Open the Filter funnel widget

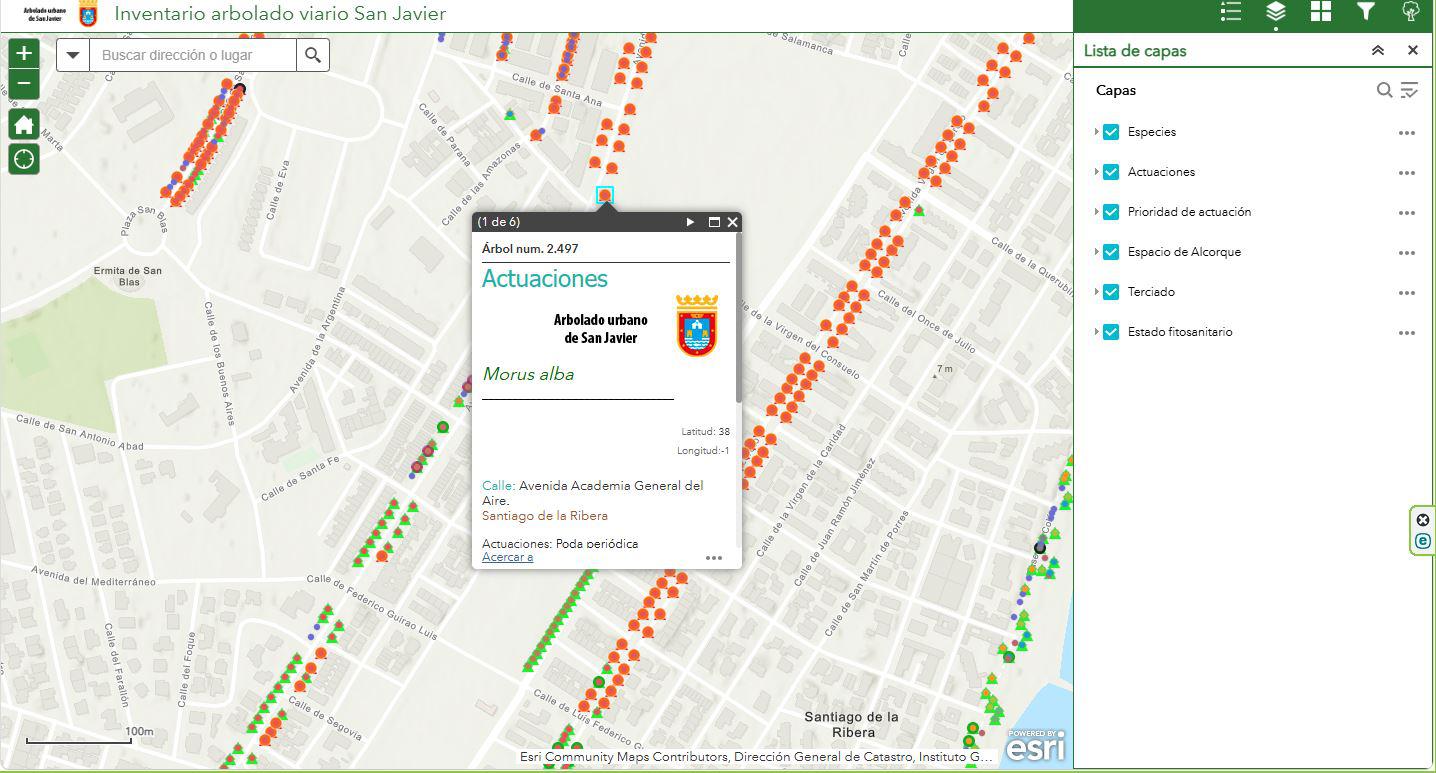click(1365, 12)
